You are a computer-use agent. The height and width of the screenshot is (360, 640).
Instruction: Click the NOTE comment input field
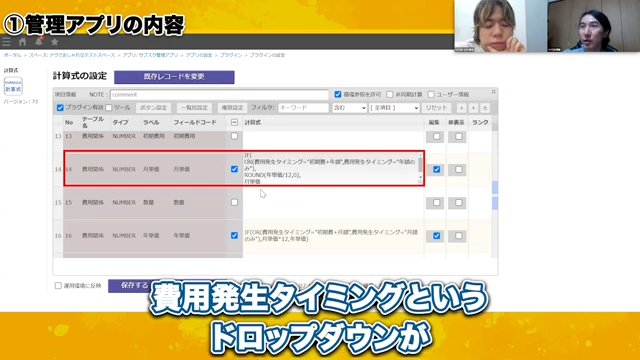click(x=219, y=94)
